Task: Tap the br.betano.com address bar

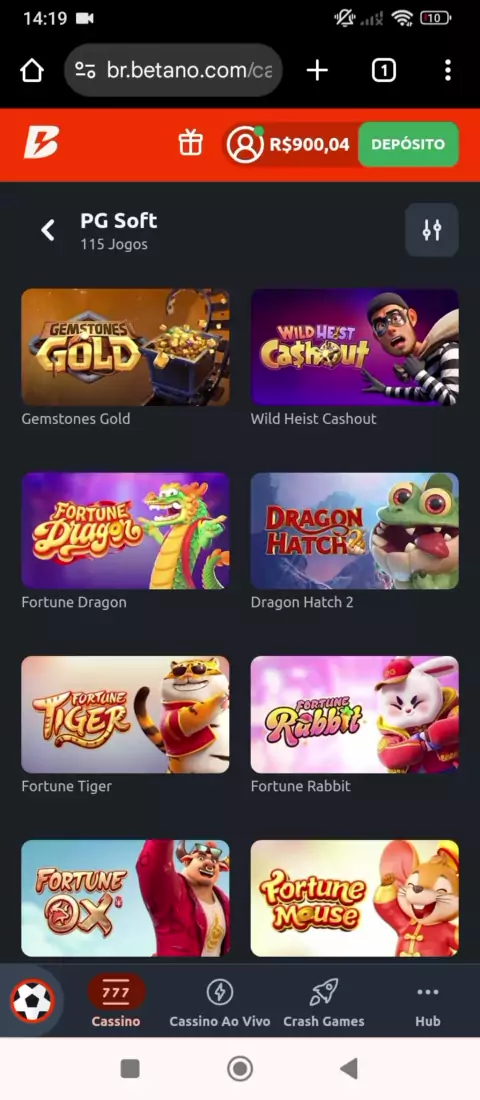Action: click(x=173, y=70)
